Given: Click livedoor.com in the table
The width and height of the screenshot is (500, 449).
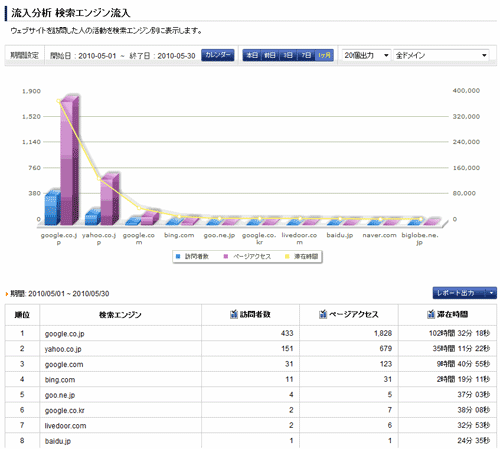Looking at the screenshot, I should pos(65,426).
